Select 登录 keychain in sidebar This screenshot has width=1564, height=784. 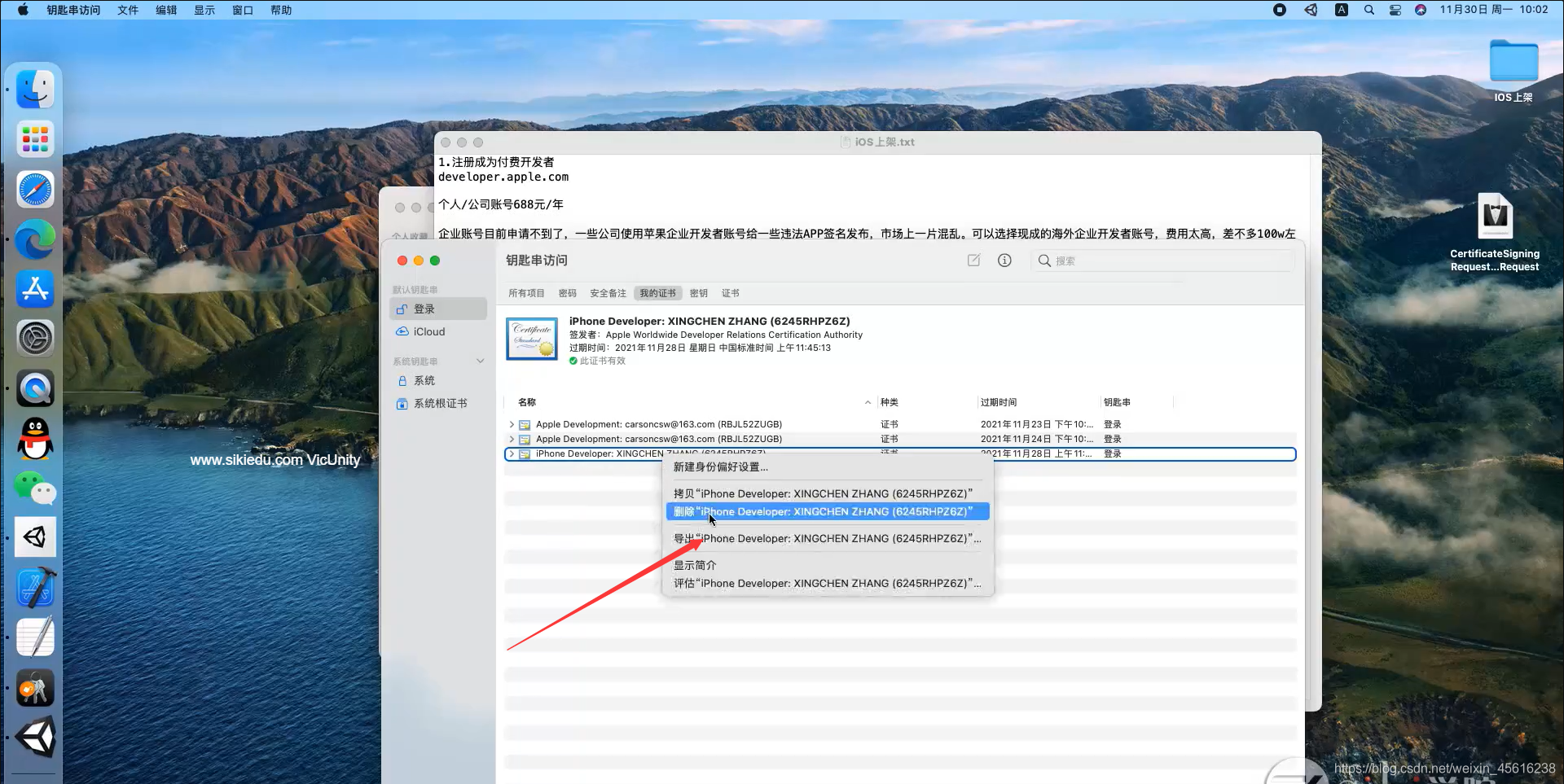438,309
